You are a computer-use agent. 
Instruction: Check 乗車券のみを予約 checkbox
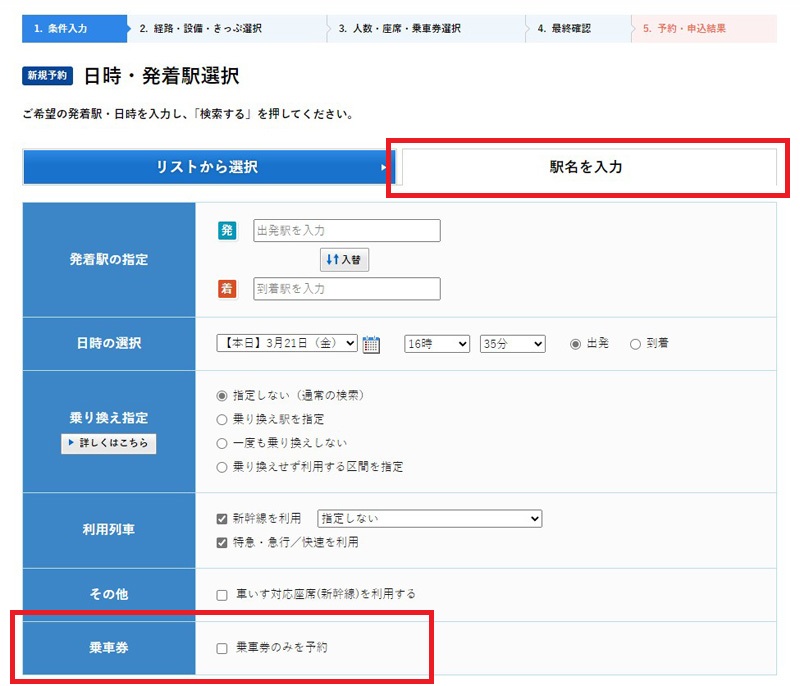(x=222, y=648)
